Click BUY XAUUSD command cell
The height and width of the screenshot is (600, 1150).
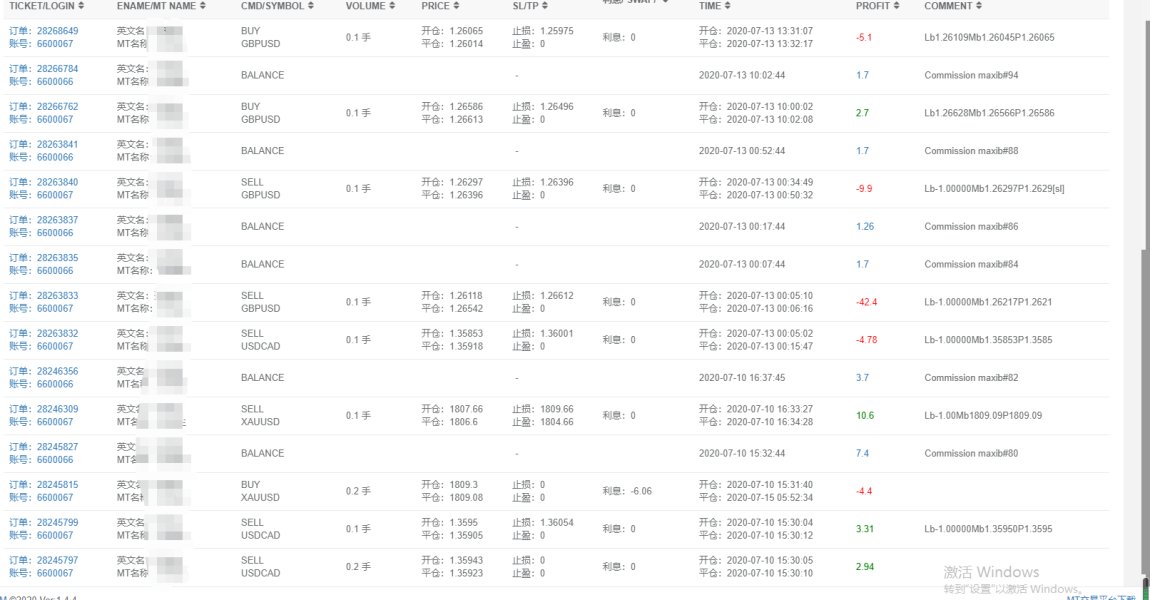(260, 491)
